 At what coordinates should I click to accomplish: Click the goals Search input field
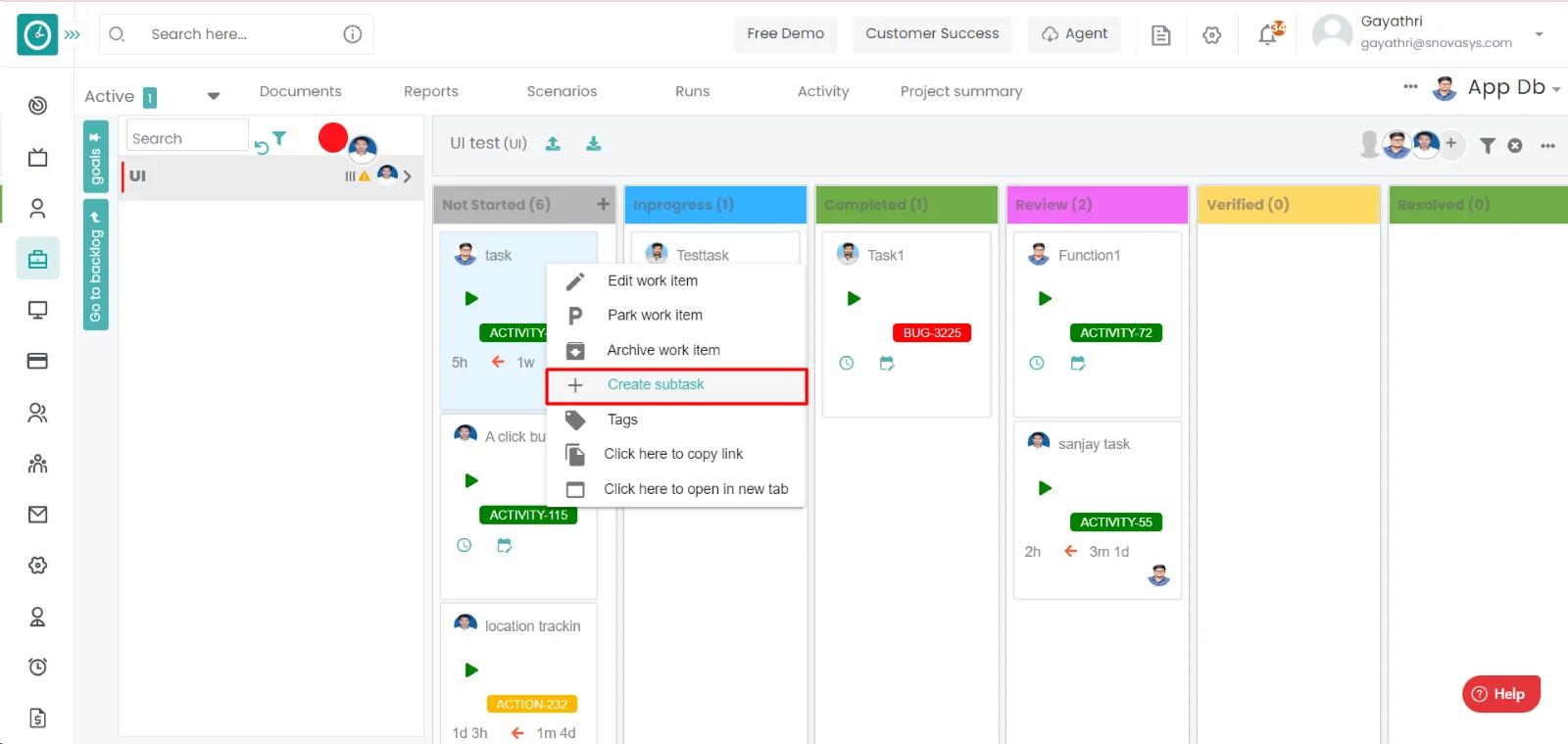(186, 138)
